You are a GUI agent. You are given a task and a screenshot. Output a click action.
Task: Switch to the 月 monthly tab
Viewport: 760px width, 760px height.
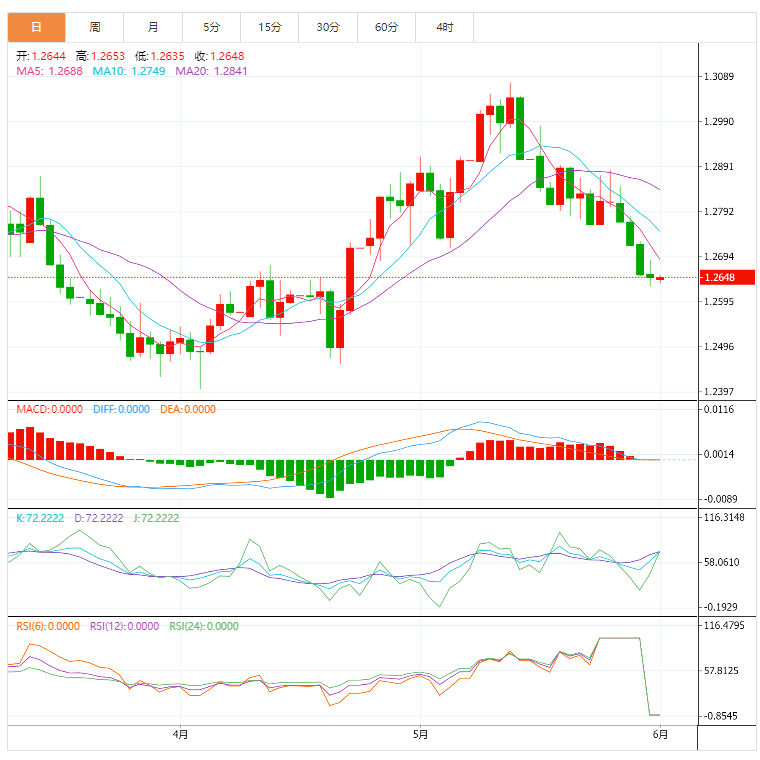point(153,27)
